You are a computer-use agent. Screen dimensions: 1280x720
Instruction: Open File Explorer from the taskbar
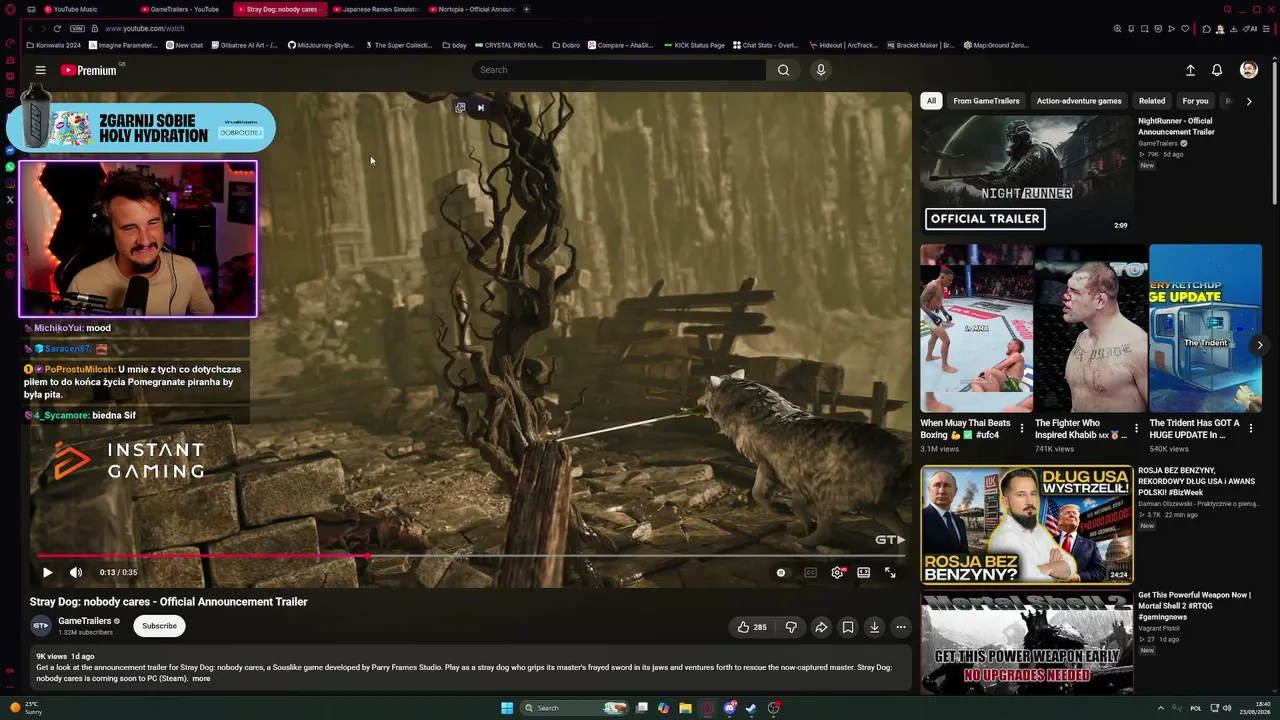click(x=685, y=708)
